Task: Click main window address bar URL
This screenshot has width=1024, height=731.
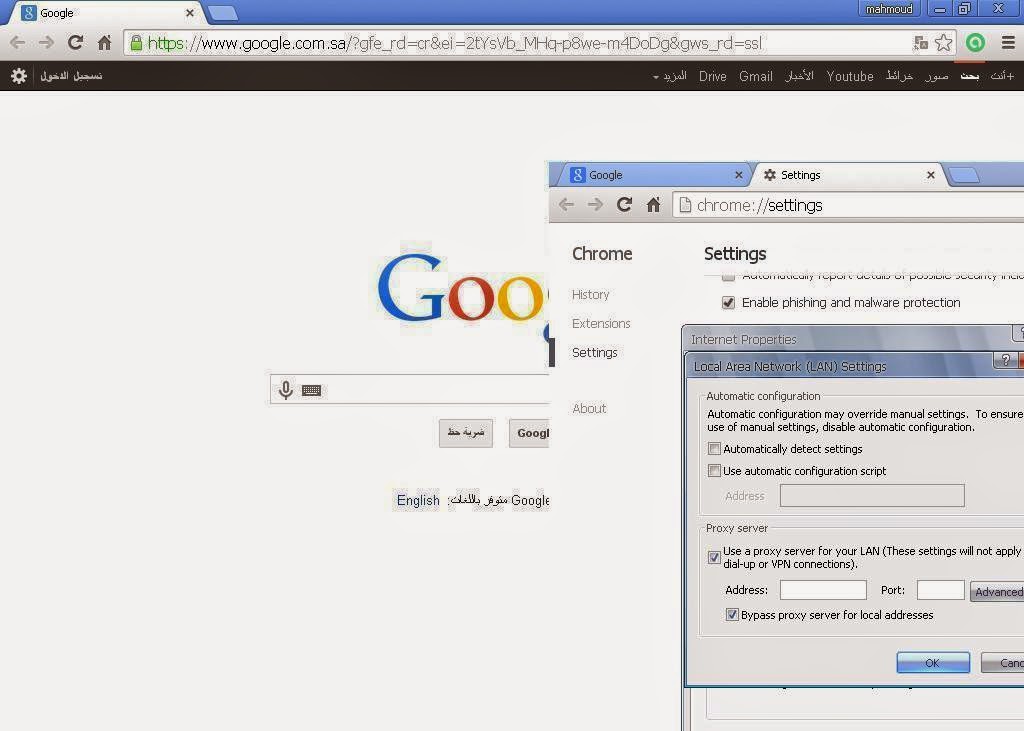Action: pyautogui.click(x=455, y=43)
